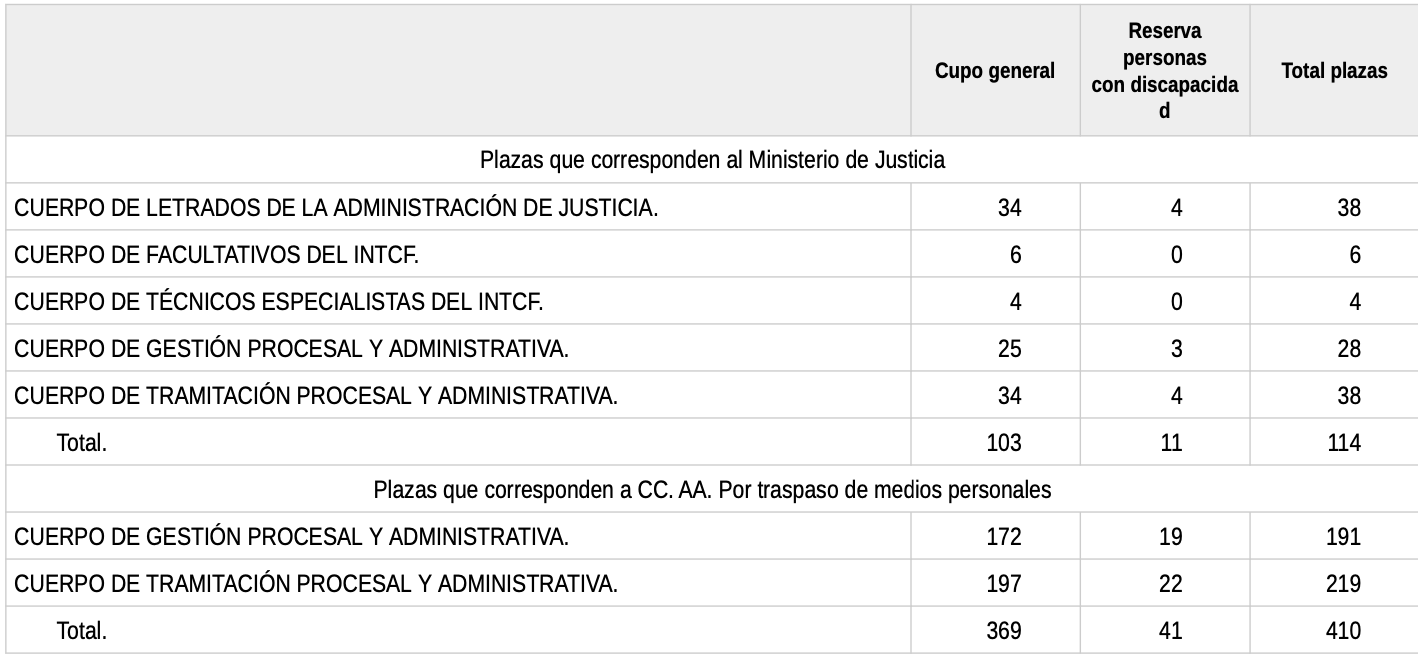Click the general quota value 369
The height and width of the screenshot is (660, 1418).
point(1004,631)
